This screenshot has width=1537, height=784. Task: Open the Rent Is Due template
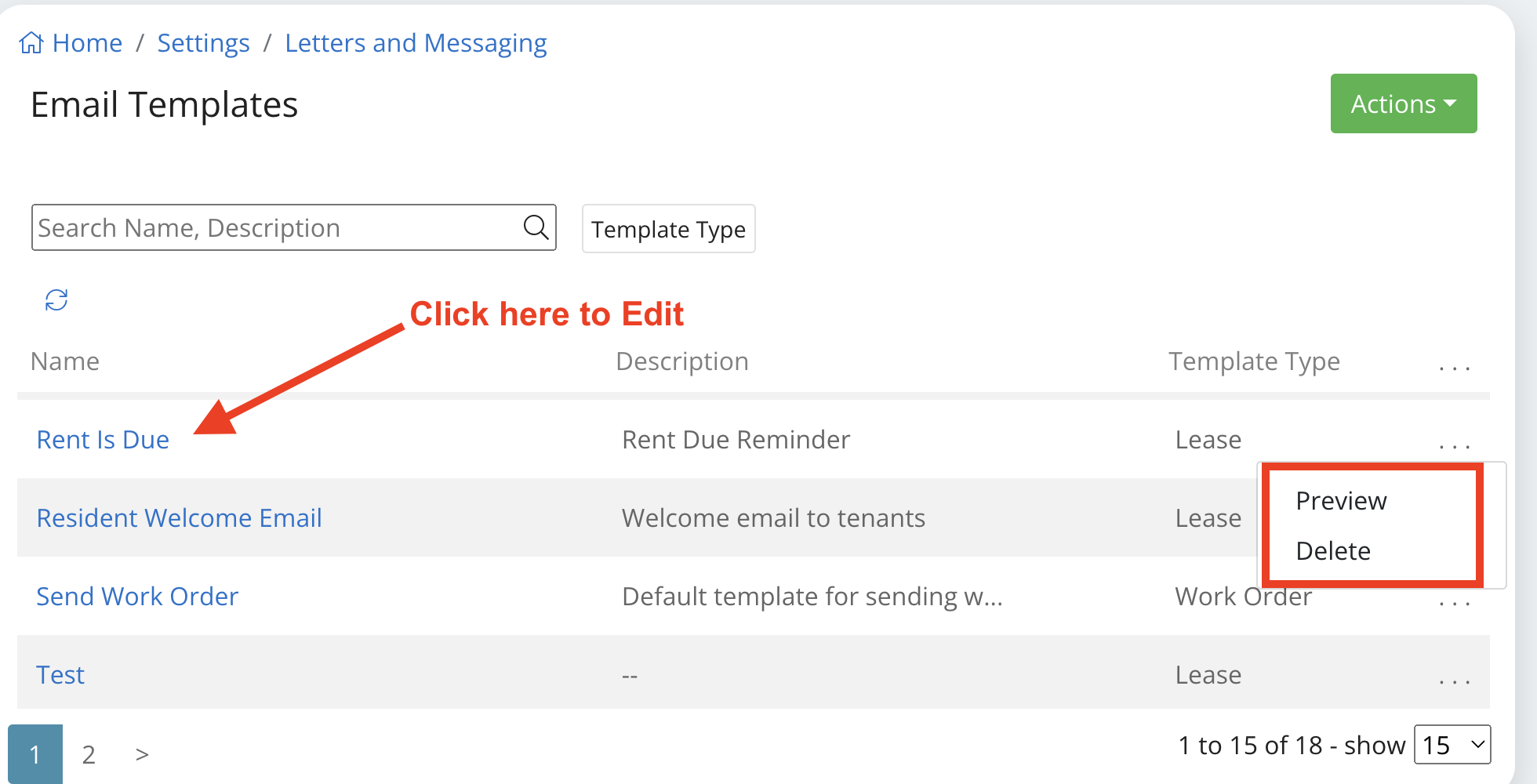[103, 440]
